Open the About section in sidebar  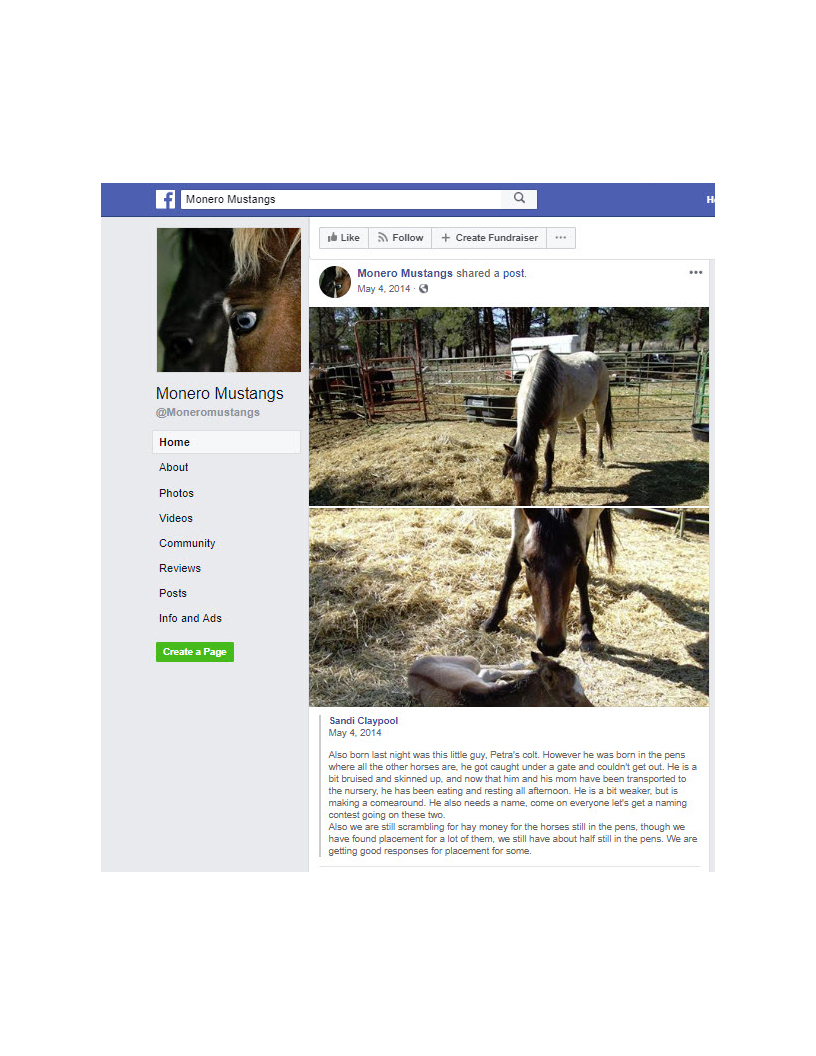pos(174,467)
